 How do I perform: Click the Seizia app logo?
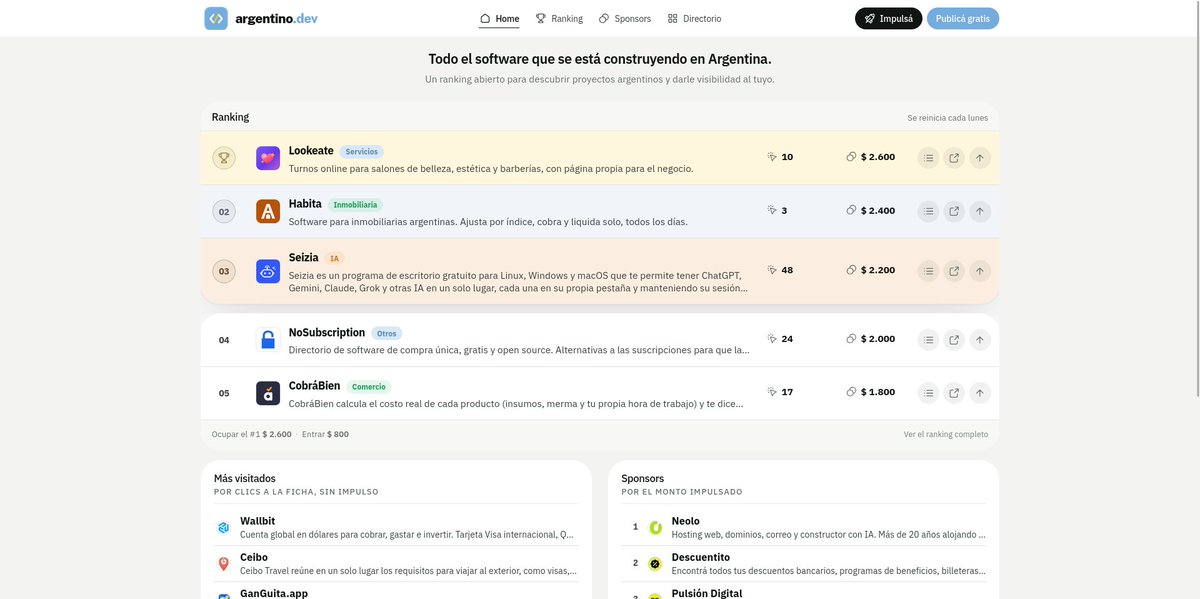click(268, 271)
